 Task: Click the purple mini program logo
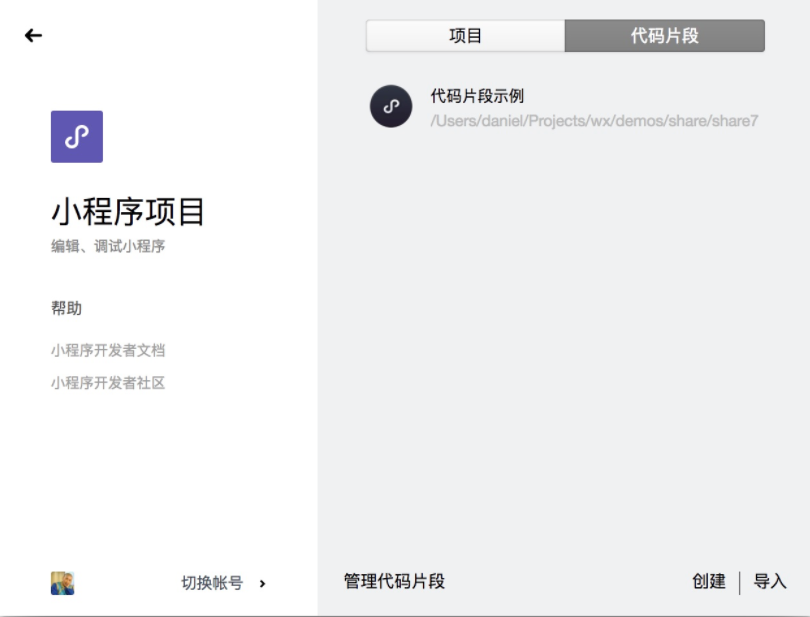click(x=77, y=137)
